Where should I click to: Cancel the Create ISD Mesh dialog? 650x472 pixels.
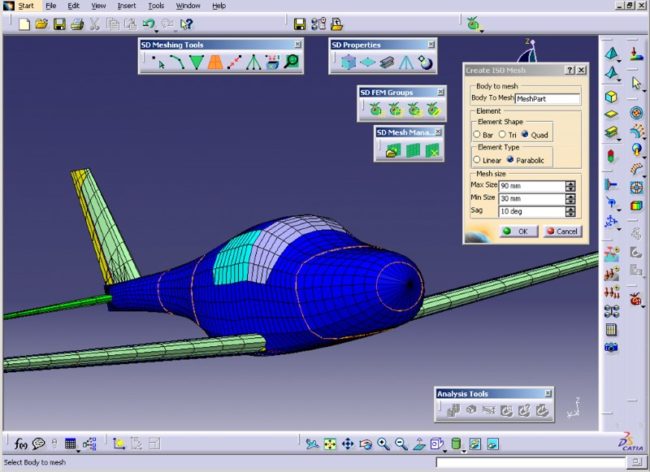pos(563,231)
